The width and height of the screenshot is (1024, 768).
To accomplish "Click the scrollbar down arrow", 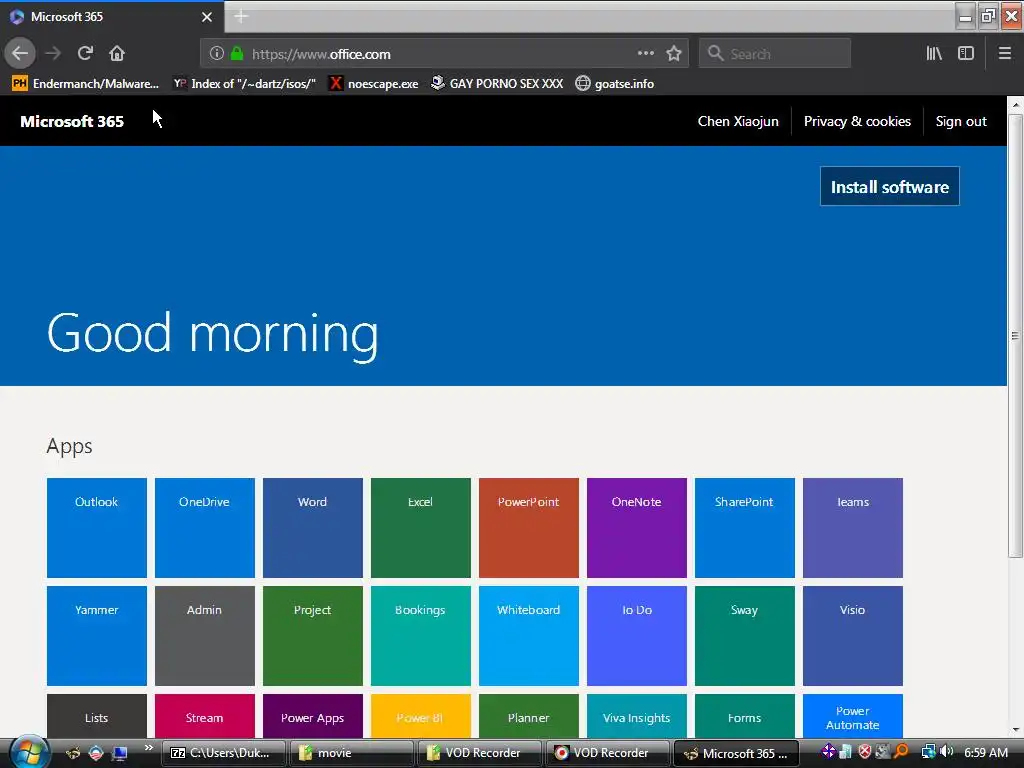I will click(x=1016, y=729).
